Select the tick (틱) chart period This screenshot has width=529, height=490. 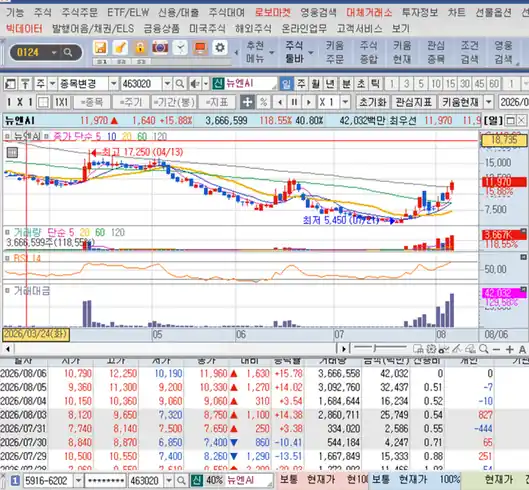(375, 84)
